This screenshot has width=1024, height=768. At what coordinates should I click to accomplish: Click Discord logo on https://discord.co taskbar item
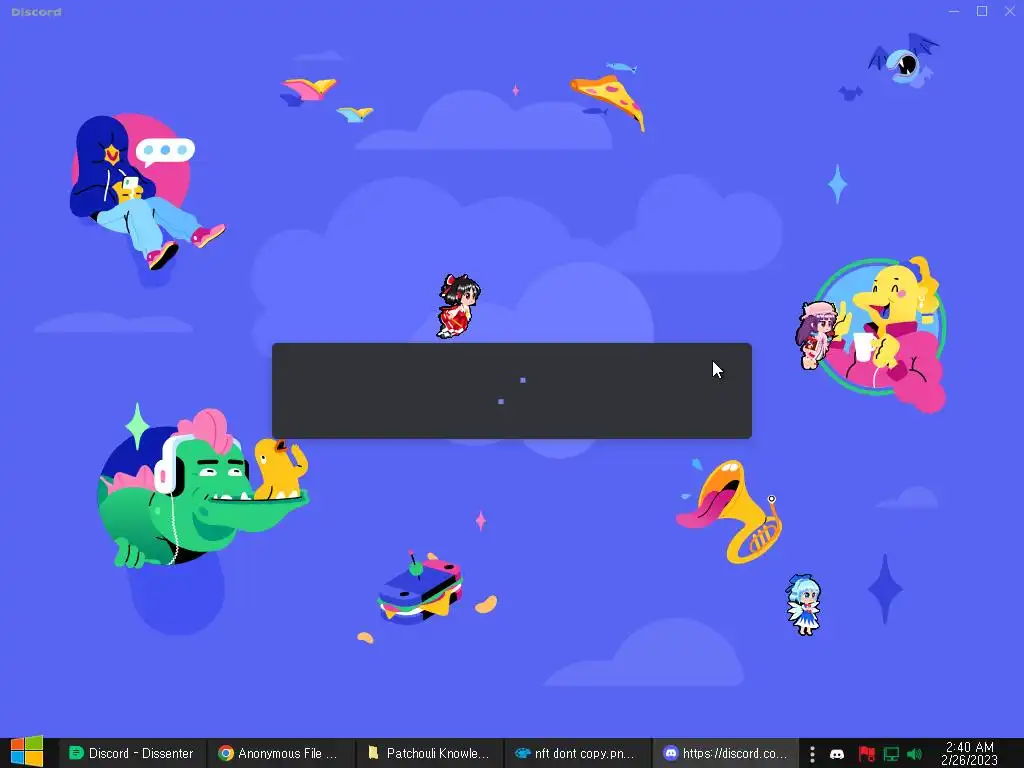point(671,753)
